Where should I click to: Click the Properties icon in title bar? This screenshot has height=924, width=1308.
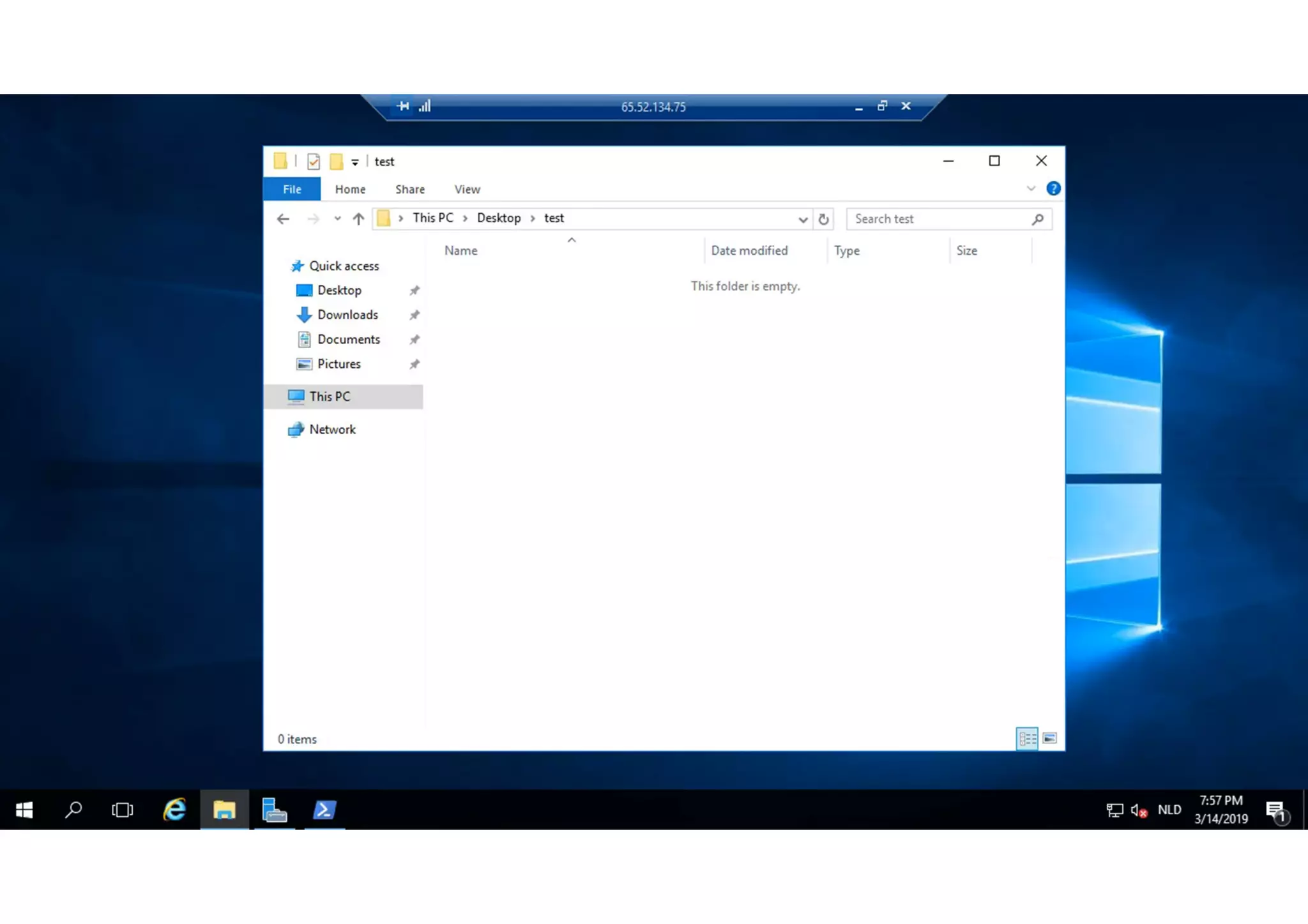click(313, 162)
